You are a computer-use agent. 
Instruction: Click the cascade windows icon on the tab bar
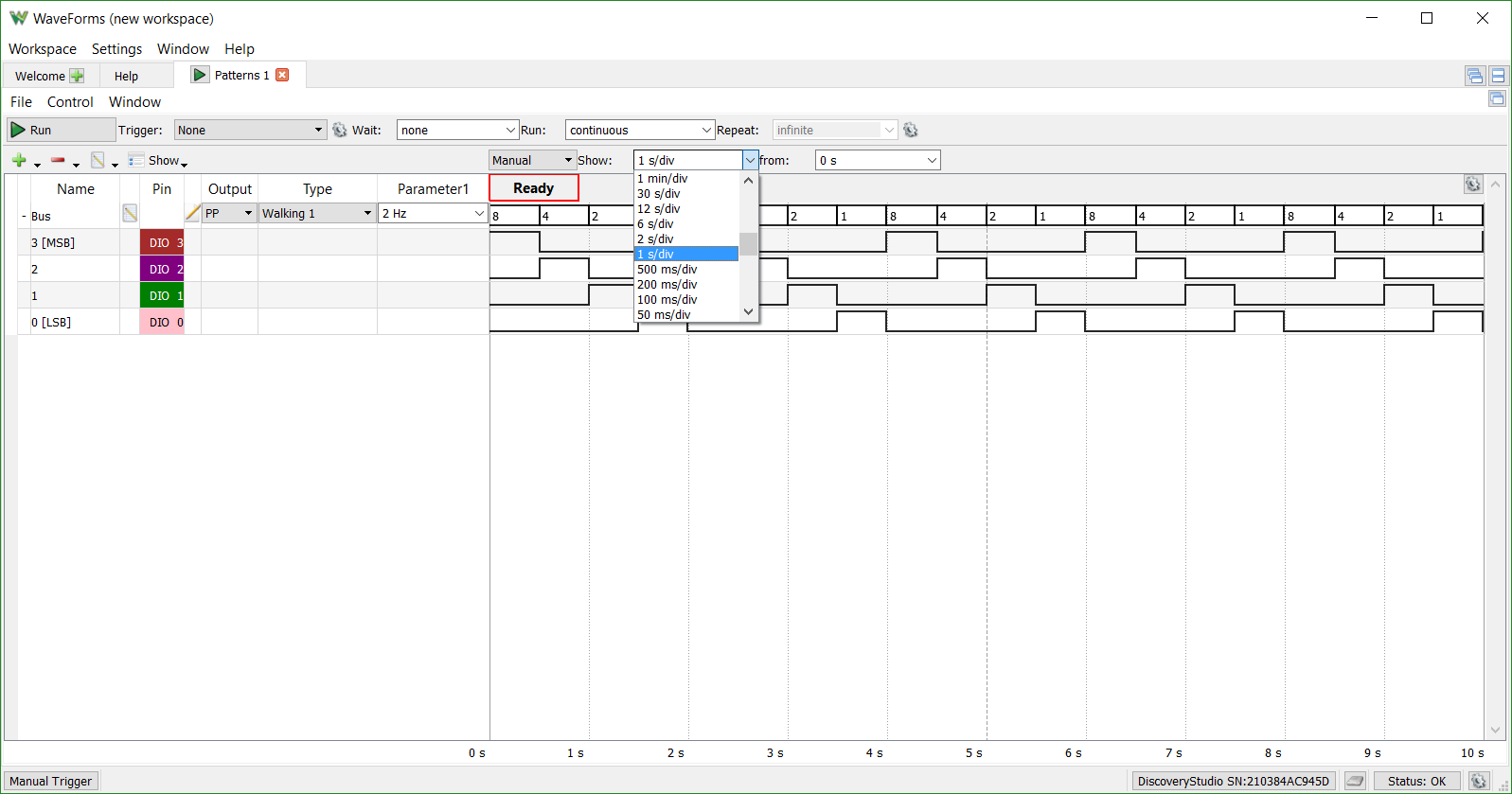1474,76
